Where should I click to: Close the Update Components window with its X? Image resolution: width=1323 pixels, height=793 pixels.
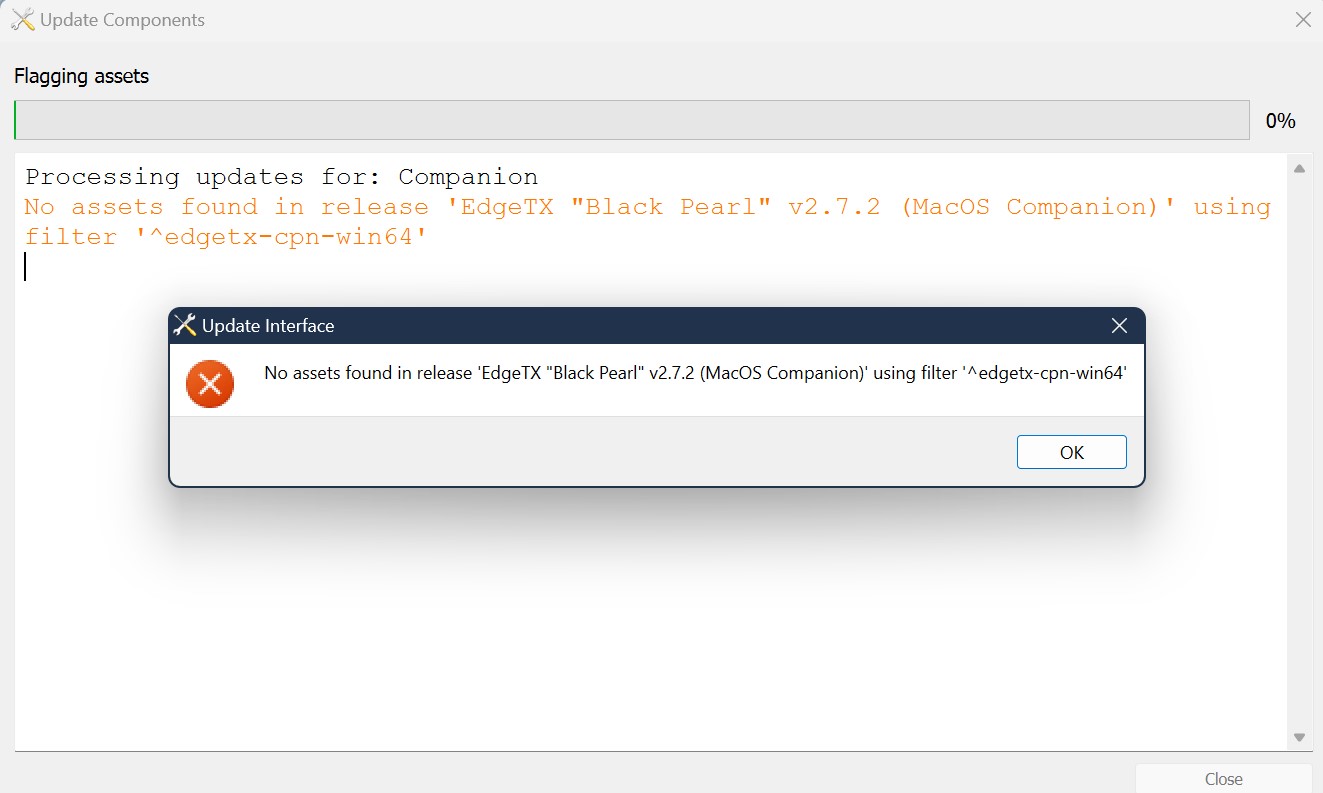point(1302,19)
